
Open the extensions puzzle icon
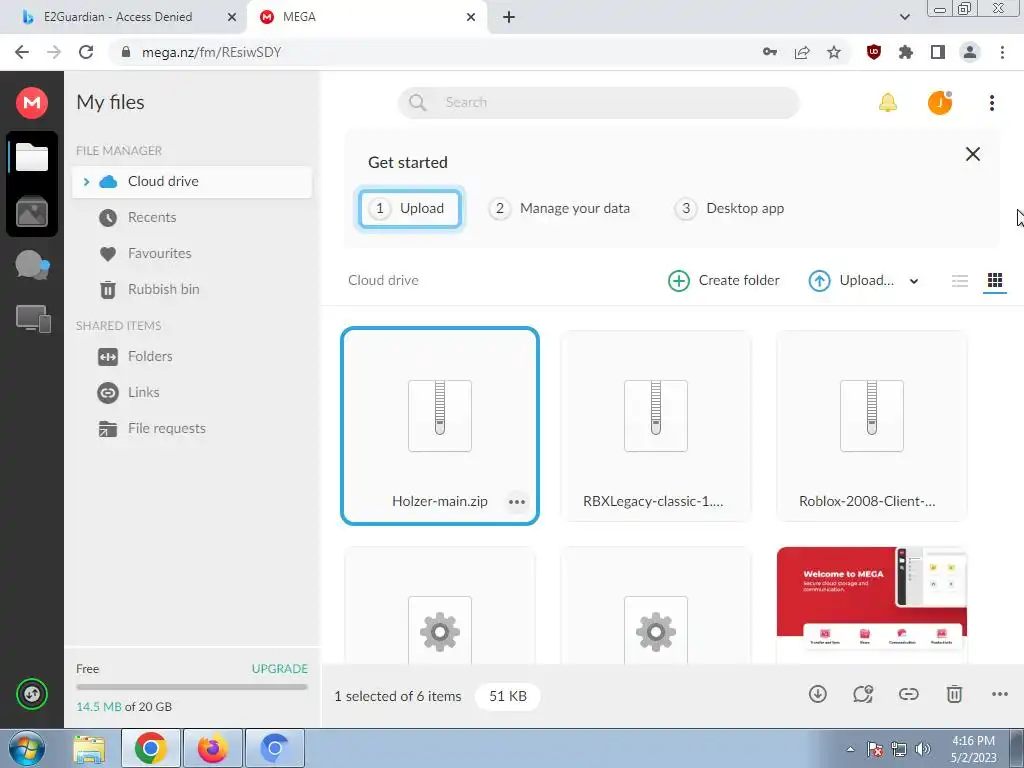click(x=906, y=52)
